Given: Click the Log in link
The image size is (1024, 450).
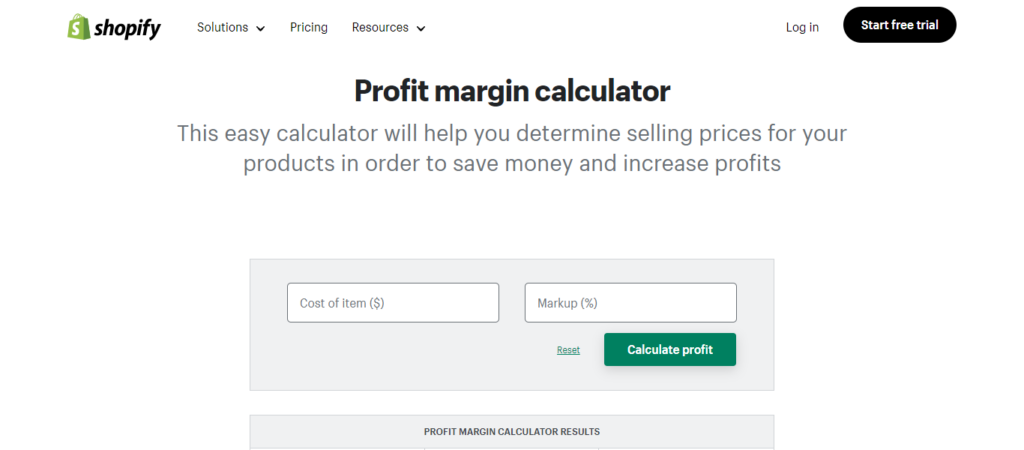Looking at the screenshot, I should click(802, 27).
